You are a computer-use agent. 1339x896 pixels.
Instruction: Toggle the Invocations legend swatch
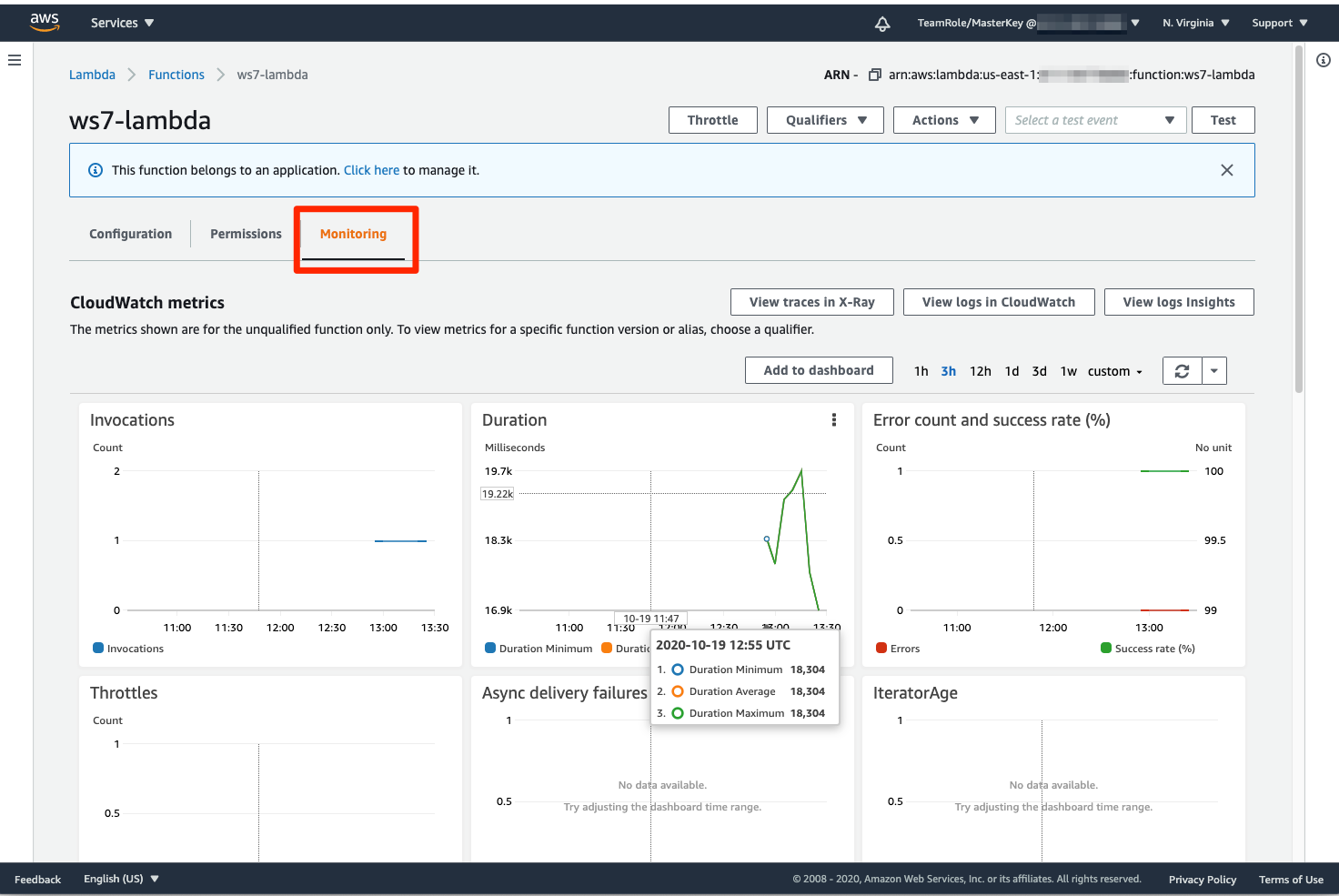[x=98, y=649]
